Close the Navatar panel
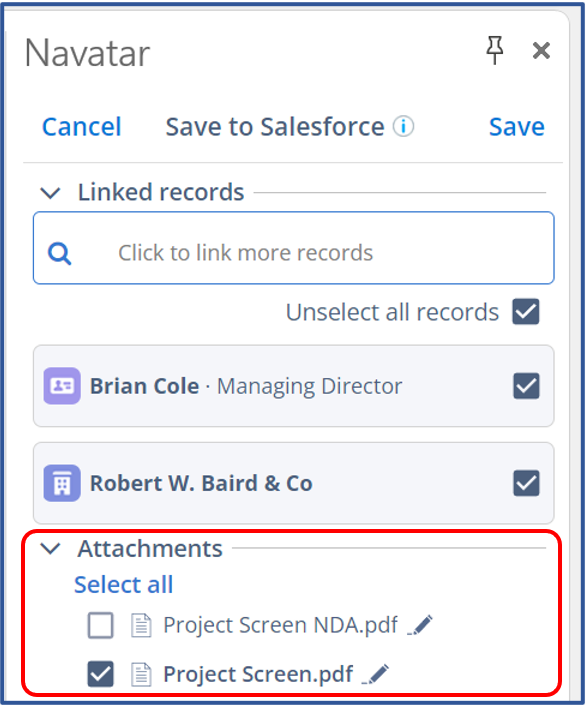 [x=541, y=50]
